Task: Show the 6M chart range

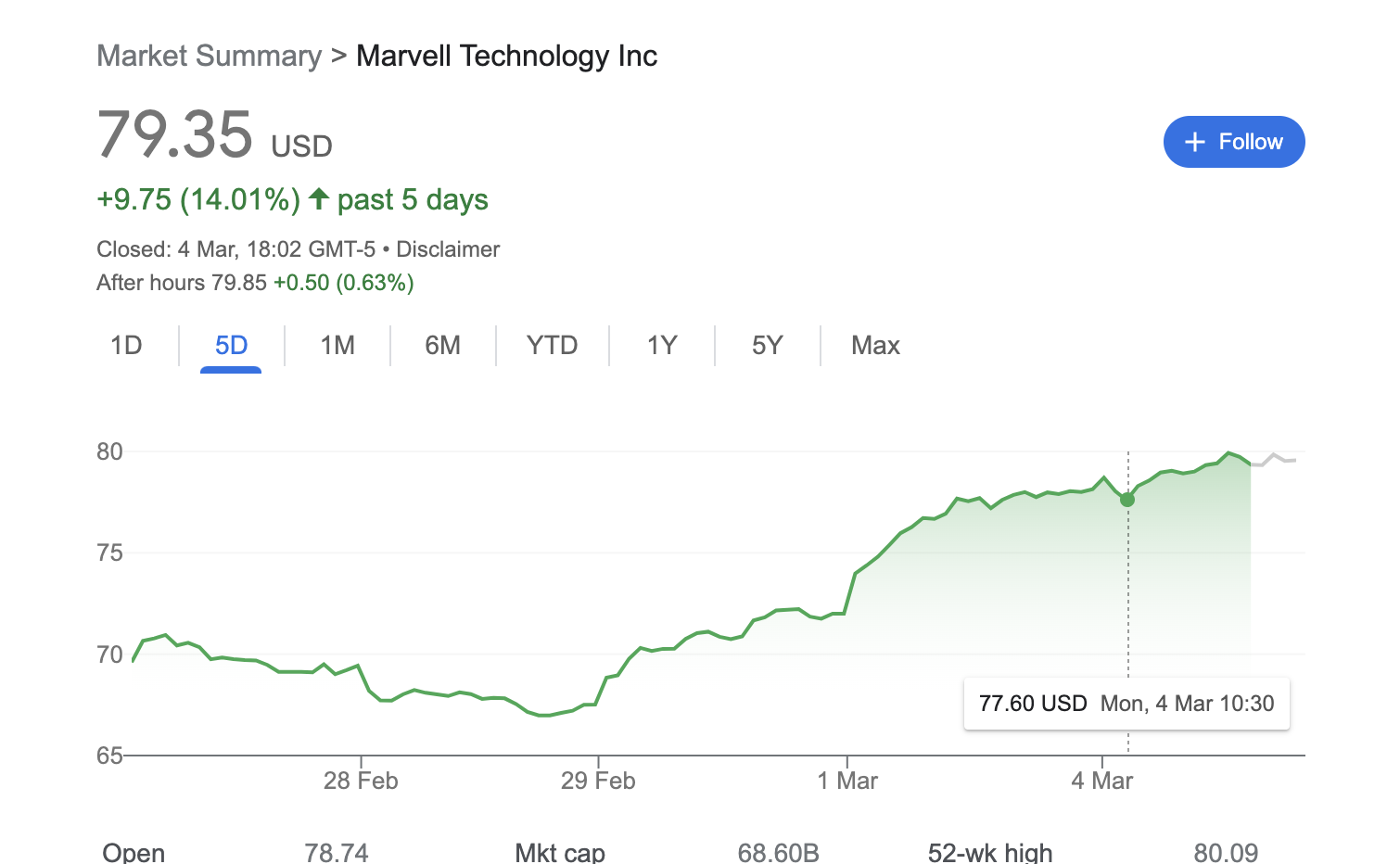Action: (442, 346)
